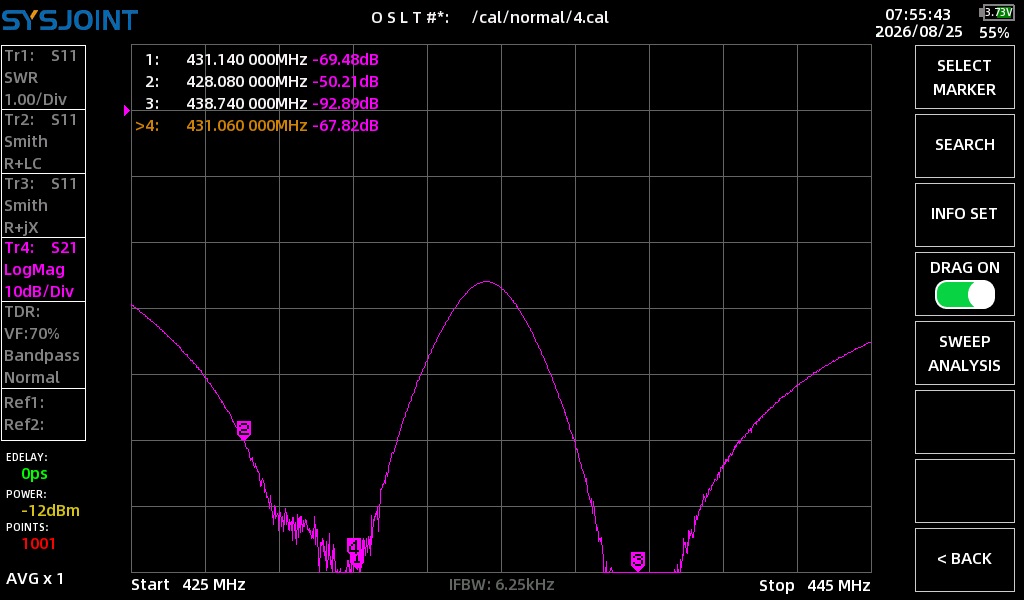1024x600 pixels.
Task: Select trace Tr3 S11 Smith R+jX
Action: [44, 206]
